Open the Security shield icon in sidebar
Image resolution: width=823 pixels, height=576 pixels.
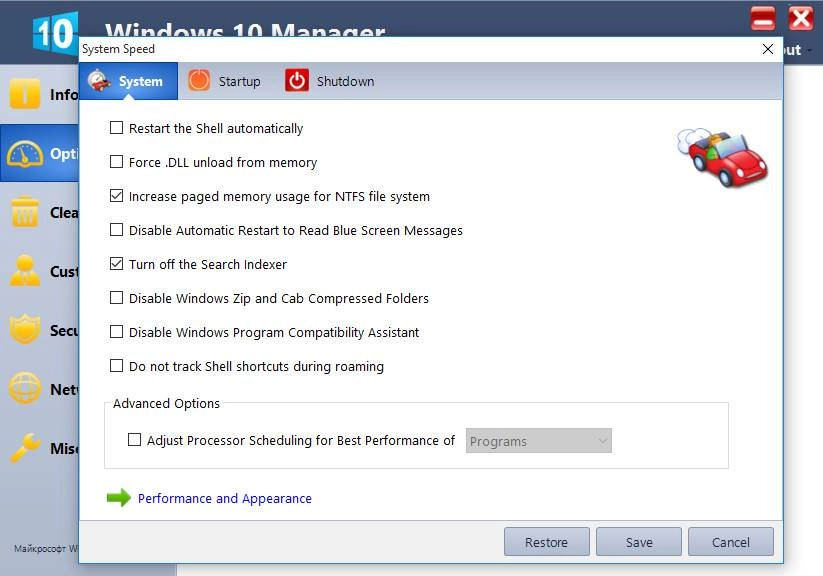(x=25, y=330)
